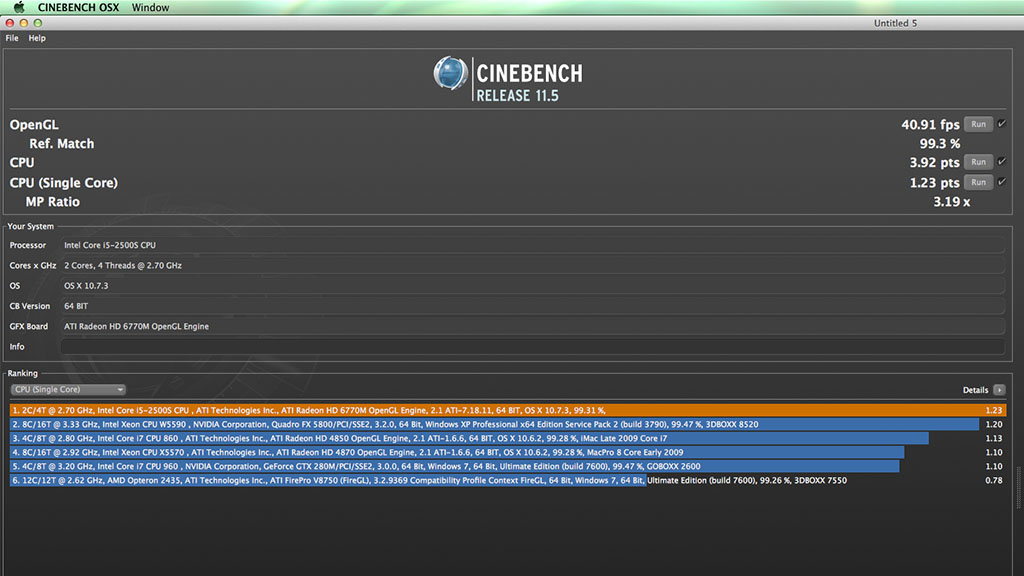Select ranking row 5 Core i7 CPU 960
Screen dimensions: 1024x576
tap(508, 466)
